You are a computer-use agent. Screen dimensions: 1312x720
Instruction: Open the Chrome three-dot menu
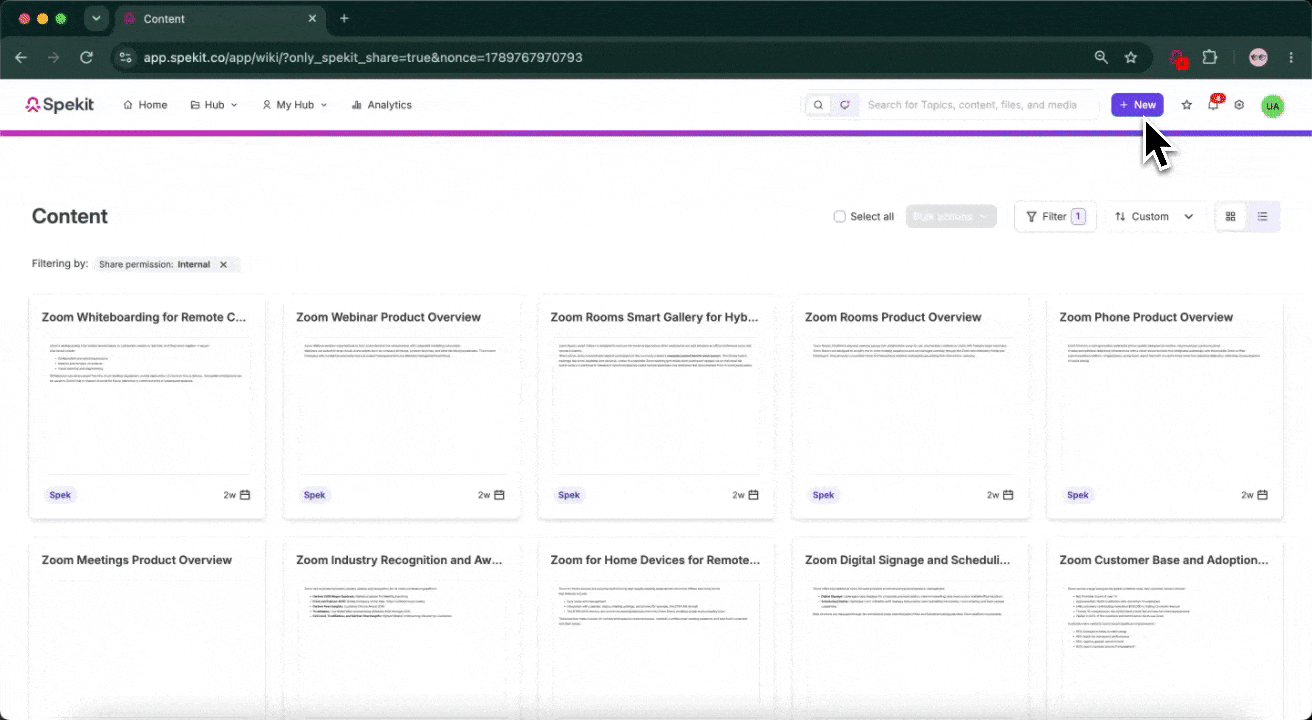(1290, 57)
